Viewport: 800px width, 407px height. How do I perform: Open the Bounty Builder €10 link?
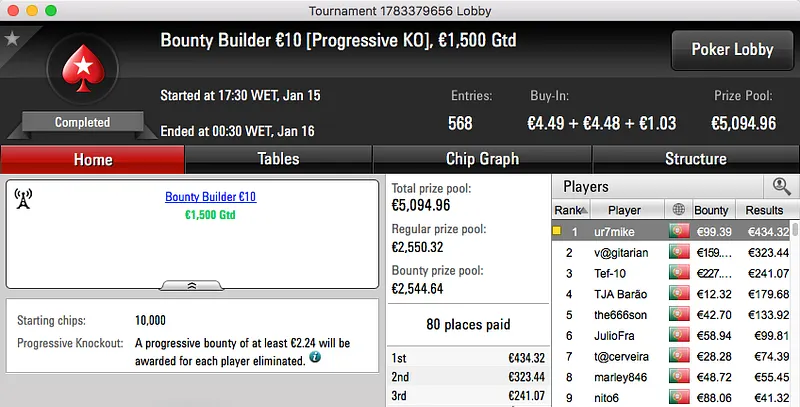click(x=210, y=197)
